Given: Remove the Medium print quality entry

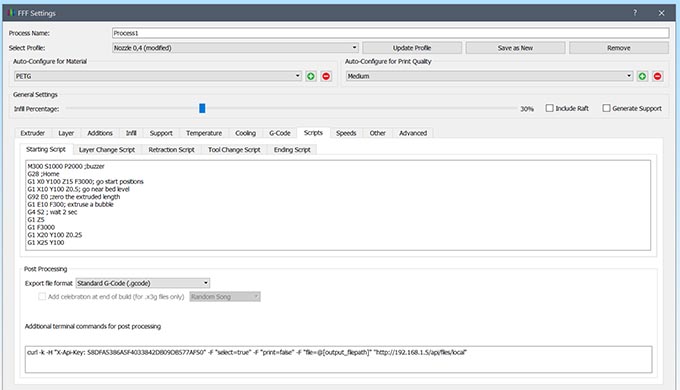Looking at the screenshot, I should pos(657,76).
